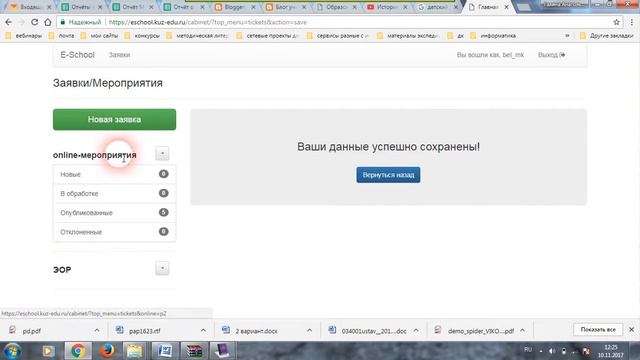Viewport: 640px width, 360px height.
Task: Open the options arrow for pap1623.rtf download
Action: click(203, 330)
